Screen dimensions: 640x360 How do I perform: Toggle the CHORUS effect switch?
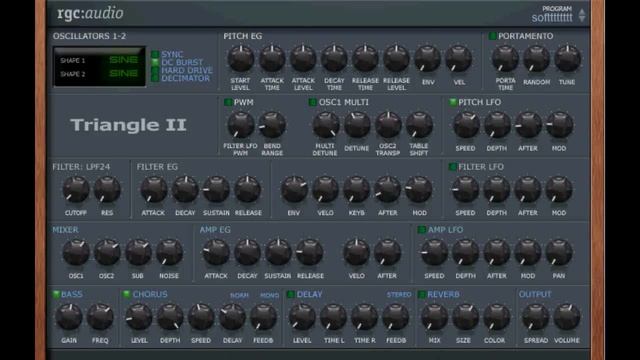pos(127,294)
